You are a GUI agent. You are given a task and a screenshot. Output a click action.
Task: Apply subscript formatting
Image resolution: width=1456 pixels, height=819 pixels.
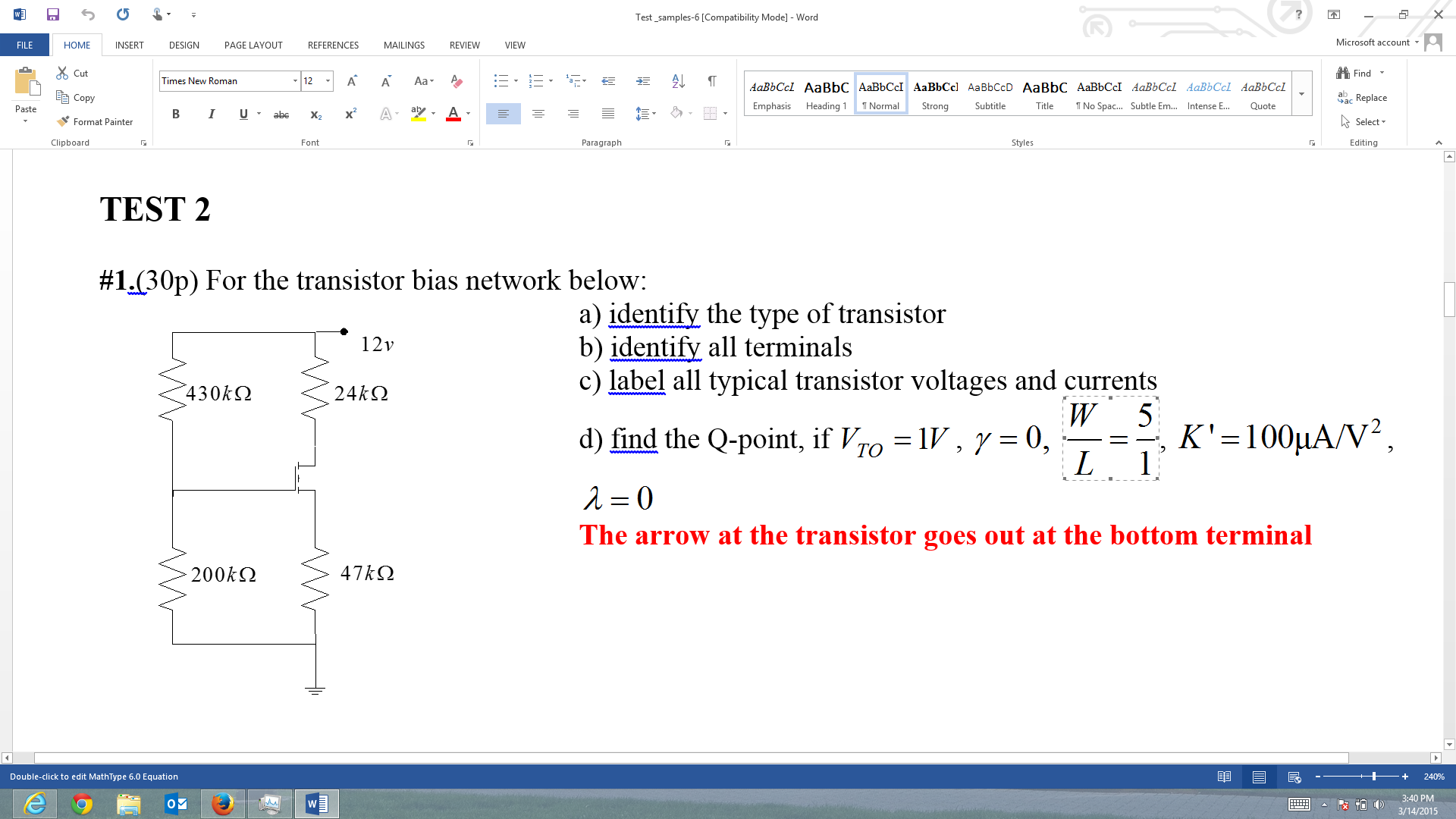[x=315, y=114]
